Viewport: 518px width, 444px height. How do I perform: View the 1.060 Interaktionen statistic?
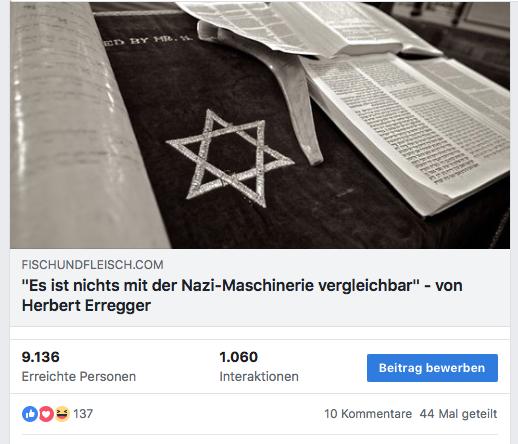259,366
